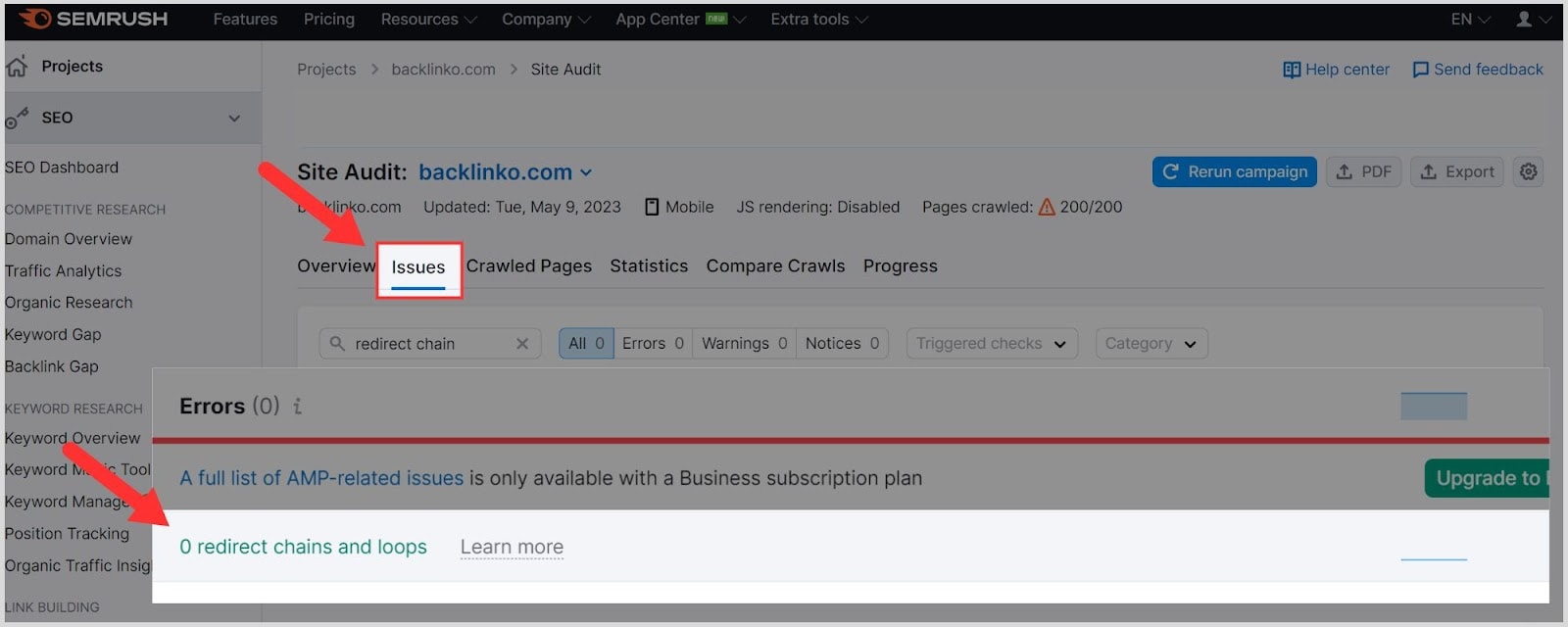Open the Triggered checks dropdown
The image size is (1568, 627).
point(991,344)
